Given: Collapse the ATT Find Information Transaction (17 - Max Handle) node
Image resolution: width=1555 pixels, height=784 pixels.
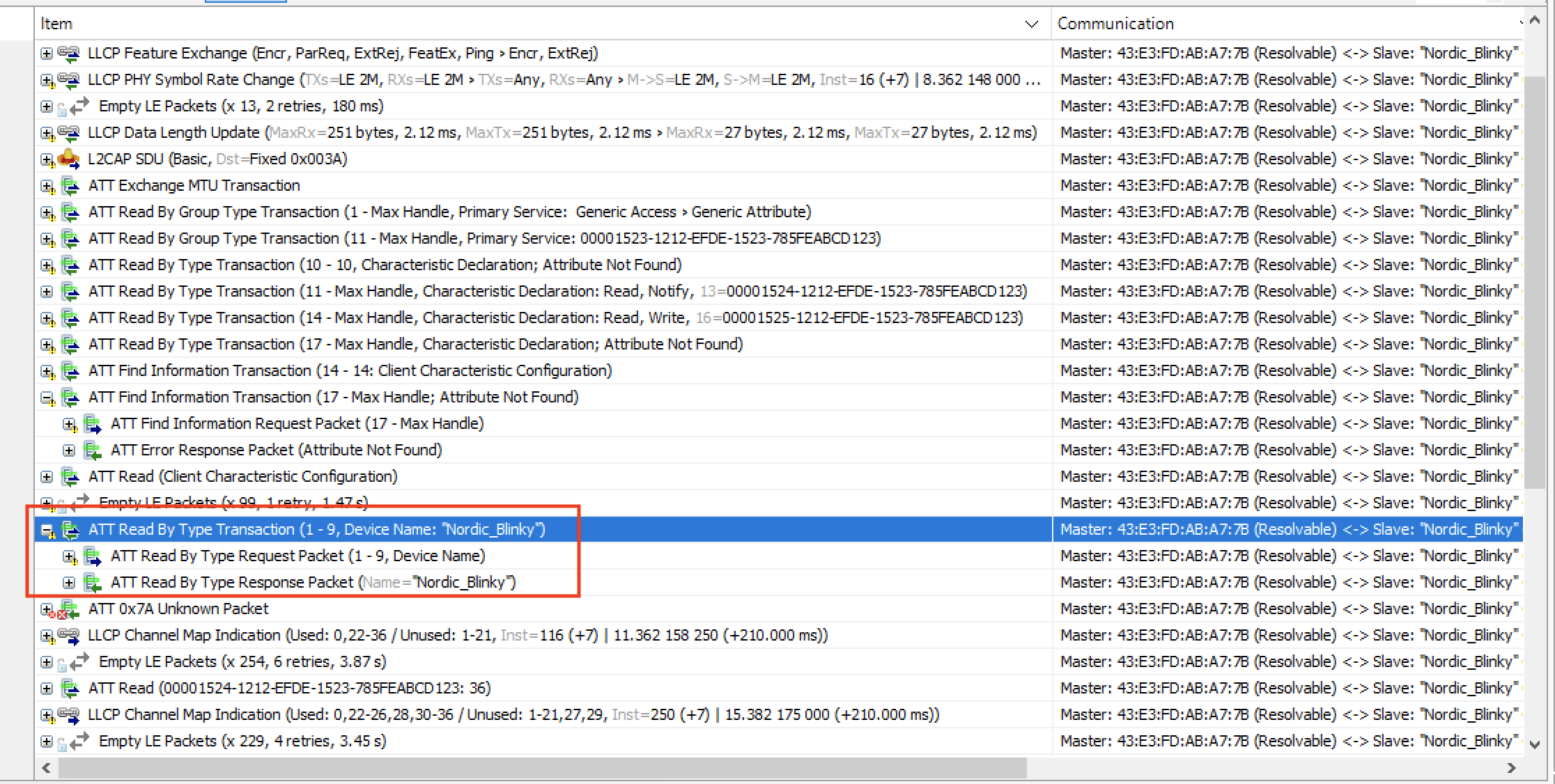Looking at the screenshot, I should tap(46, 397).
